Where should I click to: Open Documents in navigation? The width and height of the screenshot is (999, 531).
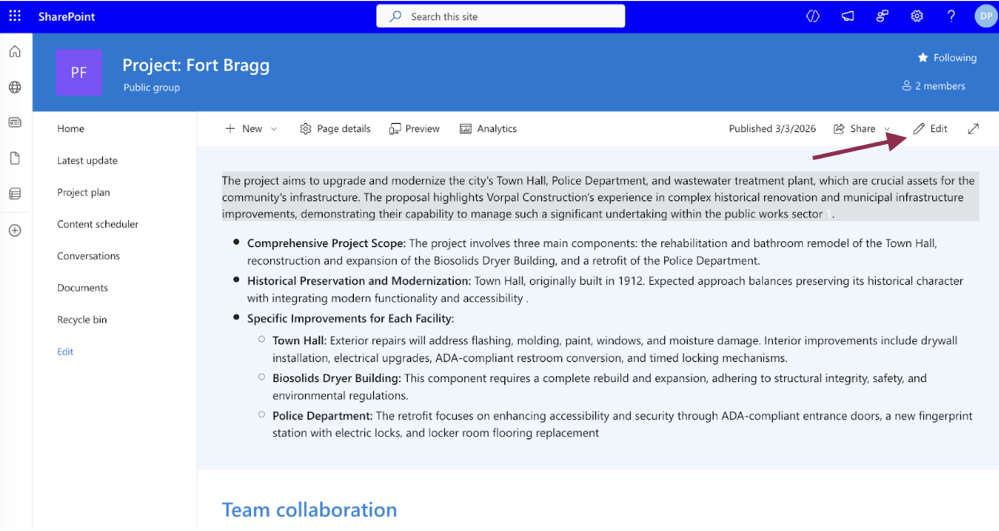[82, 287]
